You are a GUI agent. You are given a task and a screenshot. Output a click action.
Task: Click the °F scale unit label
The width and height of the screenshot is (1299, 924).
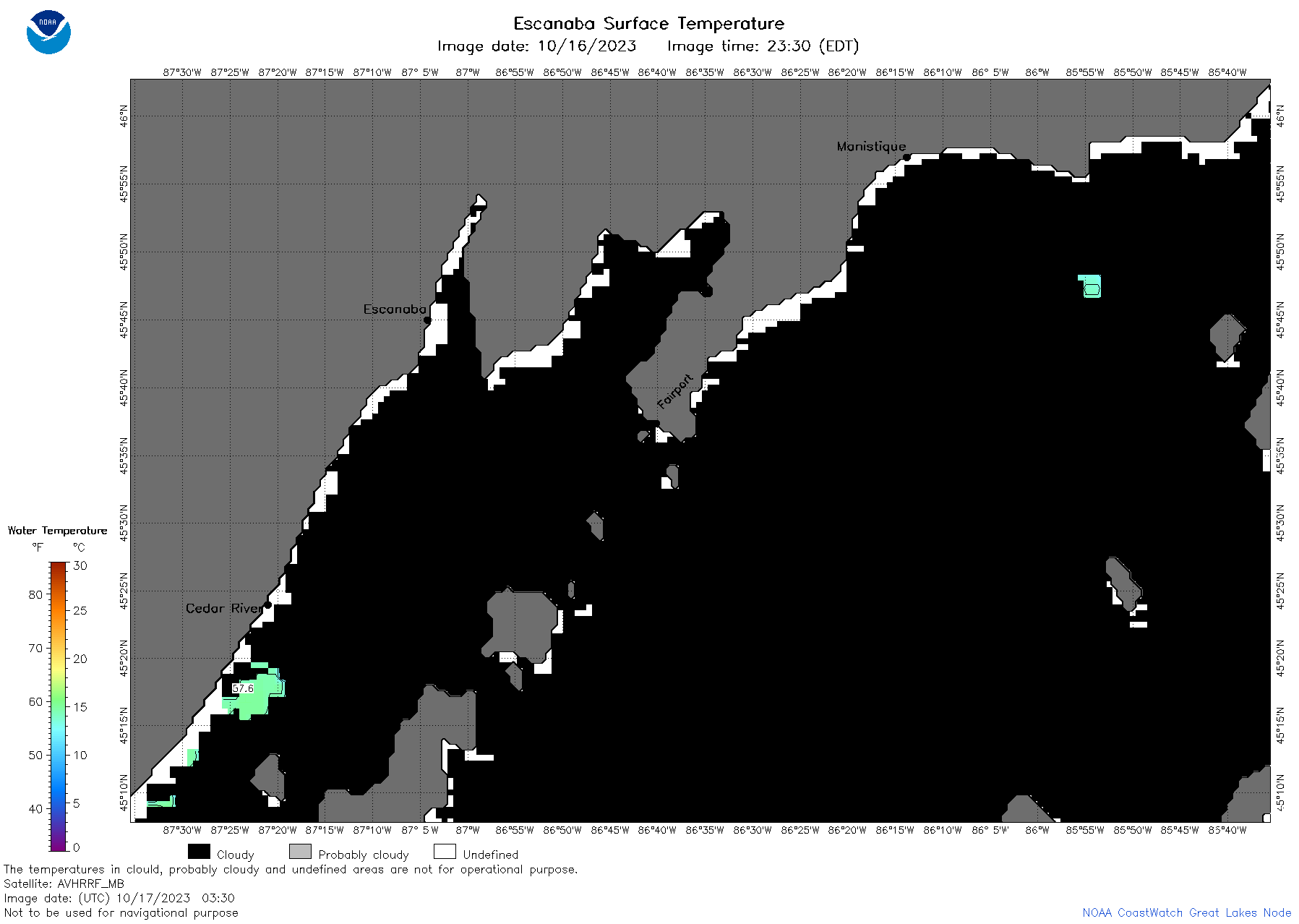(38, 547)
